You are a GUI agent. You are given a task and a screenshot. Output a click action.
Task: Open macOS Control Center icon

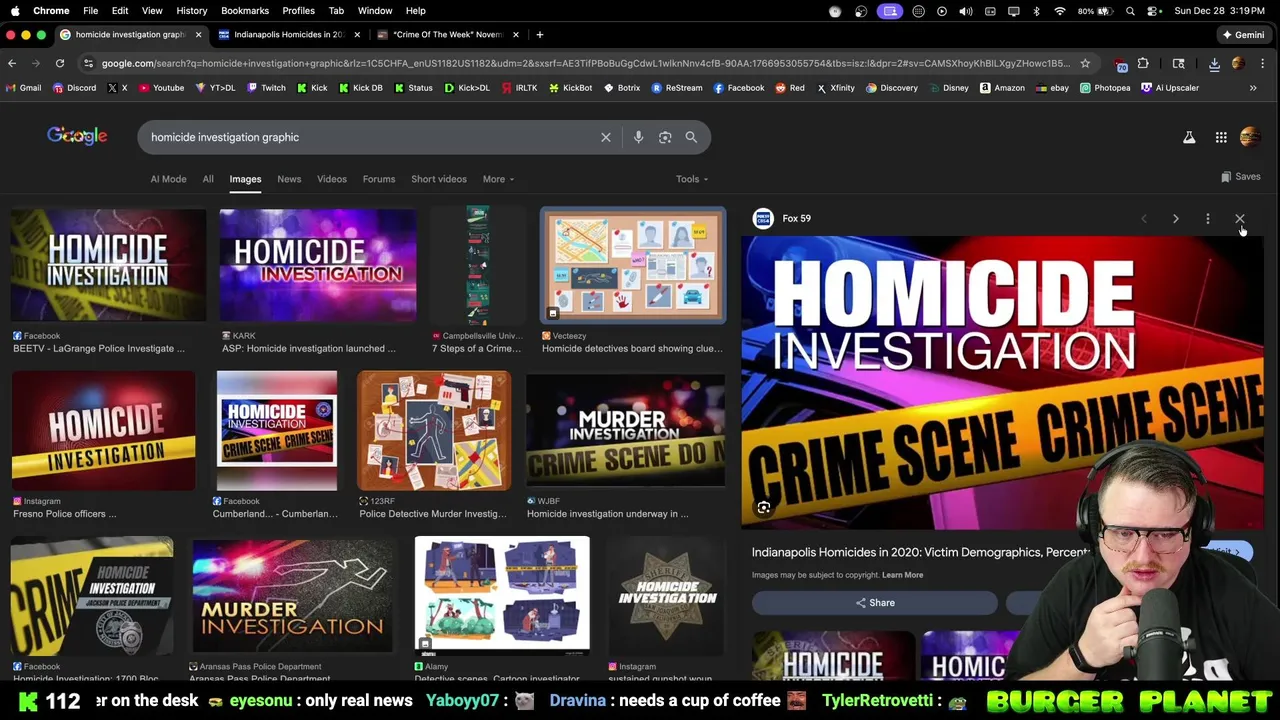pyautogui.click(x=1153, y=11)
